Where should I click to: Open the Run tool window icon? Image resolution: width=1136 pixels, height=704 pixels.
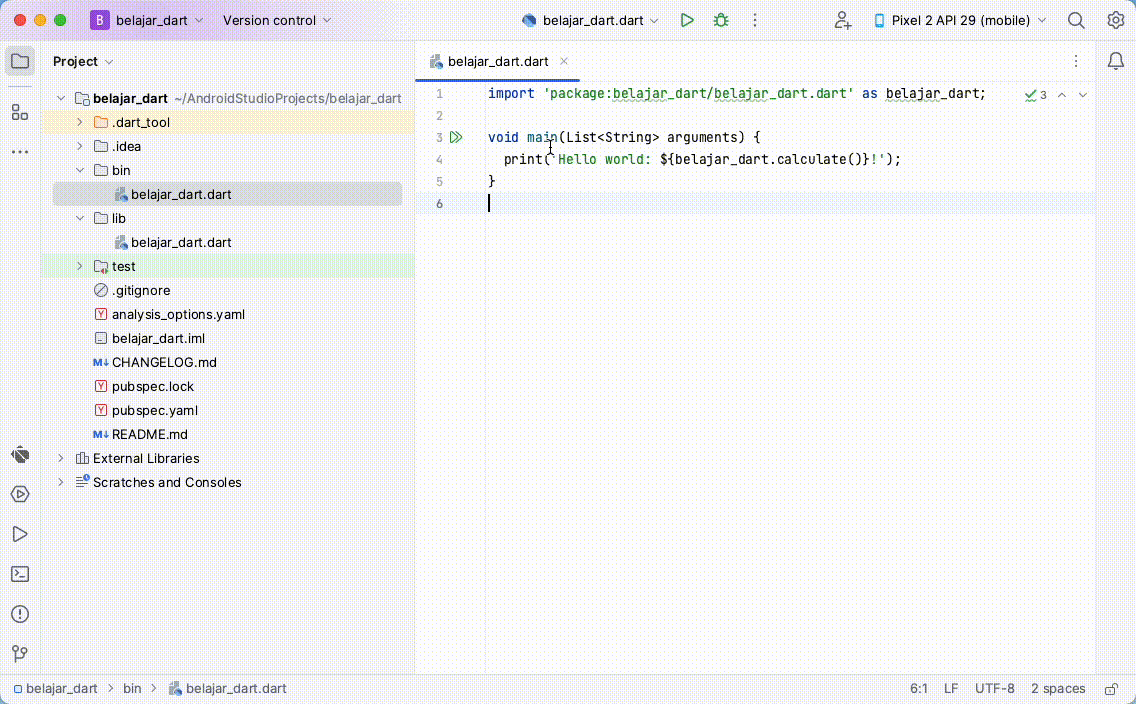[x=20, y=535]
